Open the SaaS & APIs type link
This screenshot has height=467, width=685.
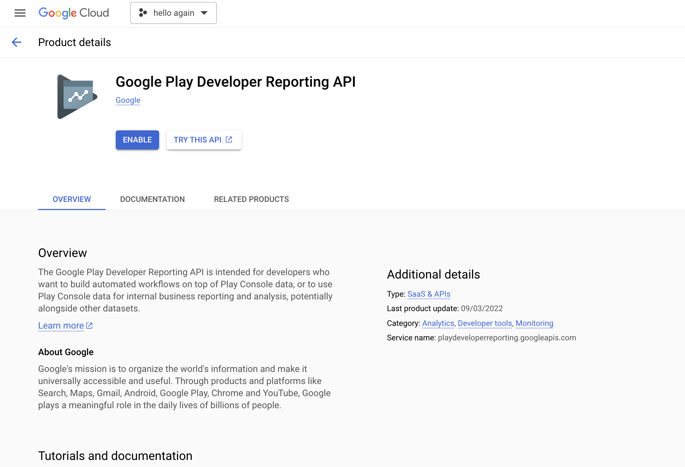point(429,294)
